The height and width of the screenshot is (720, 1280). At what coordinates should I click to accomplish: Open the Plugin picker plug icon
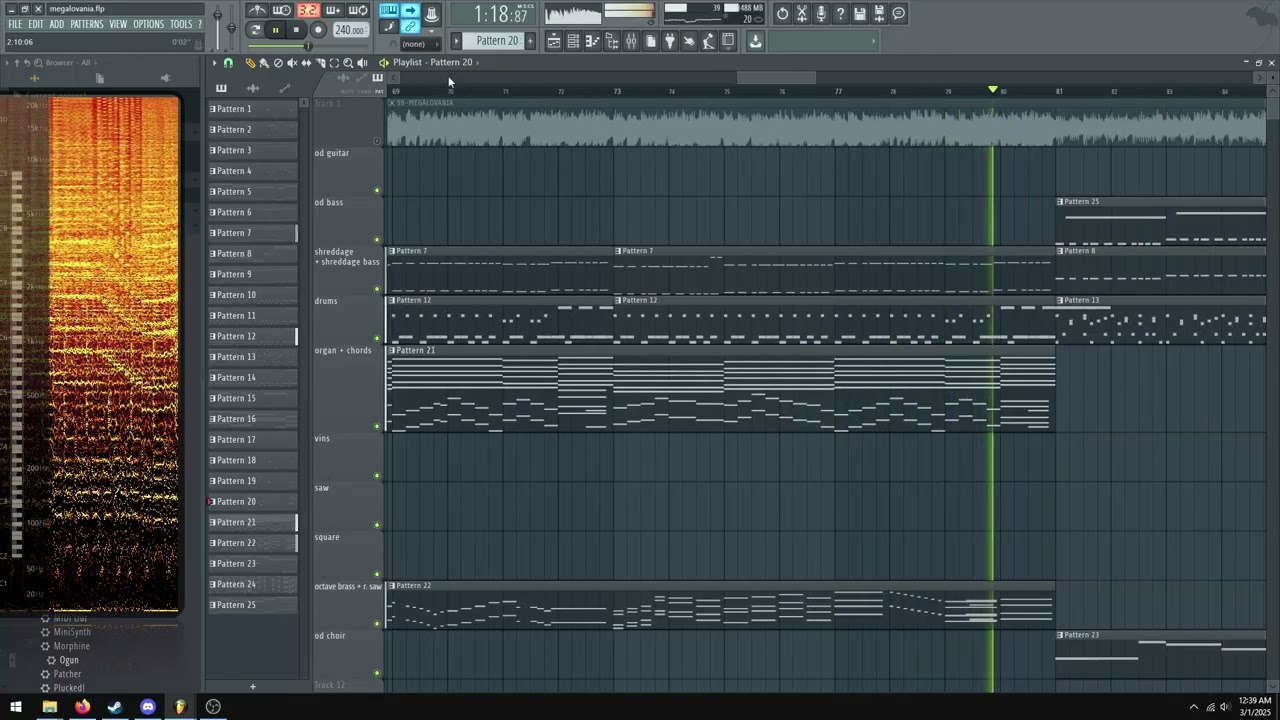pyautogui.click(x=670, y=41)
